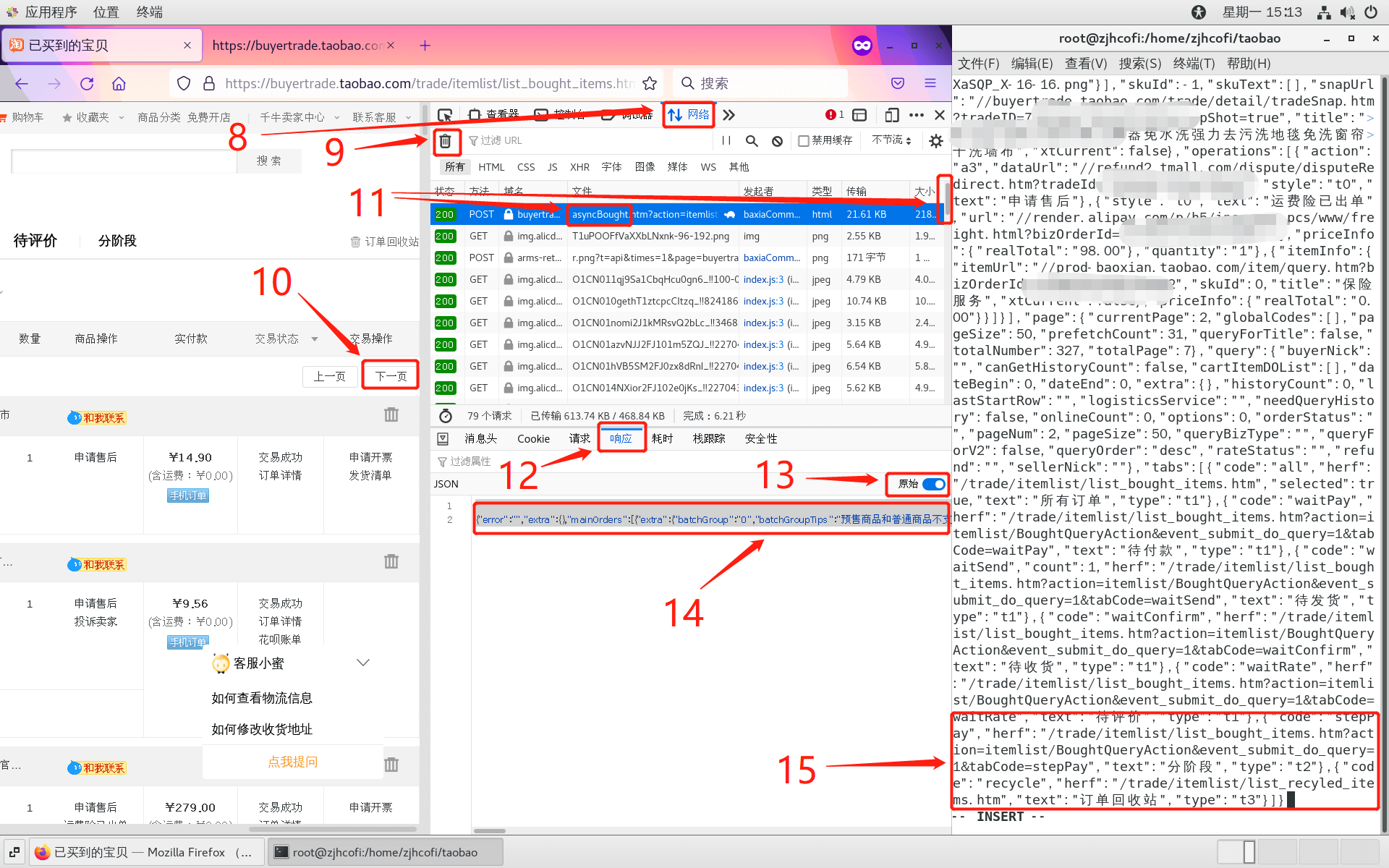The image size is (1389, 868).
Task: Toggle the WS request filter
Action: (x=708, y=167)
